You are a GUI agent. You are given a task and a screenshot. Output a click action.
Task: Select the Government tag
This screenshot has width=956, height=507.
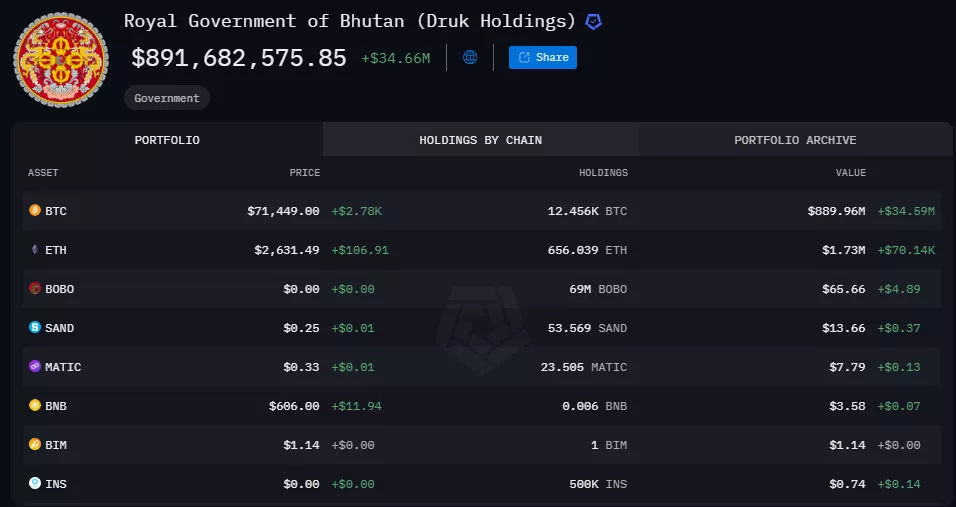click(167, 98)
